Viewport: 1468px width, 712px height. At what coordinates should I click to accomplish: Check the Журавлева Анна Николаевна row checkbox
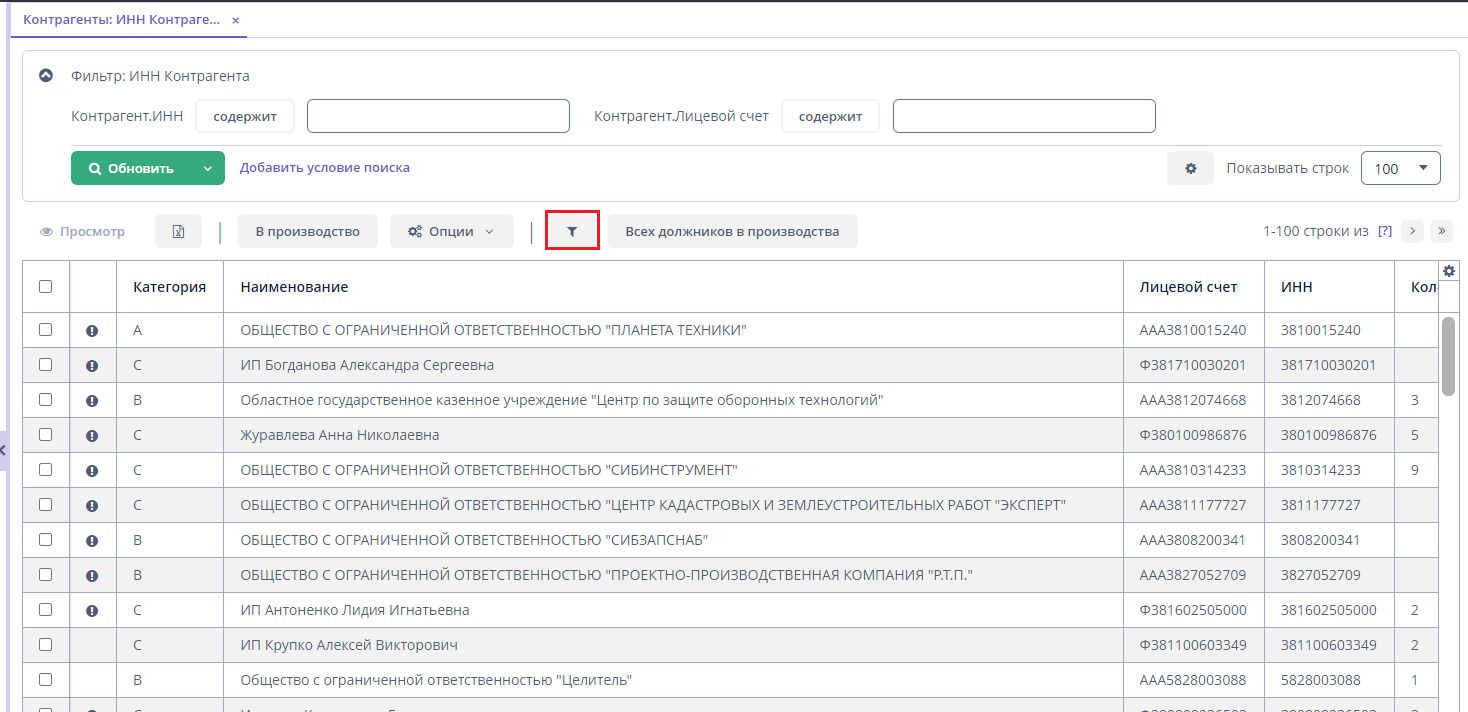[x=45, y=435]
